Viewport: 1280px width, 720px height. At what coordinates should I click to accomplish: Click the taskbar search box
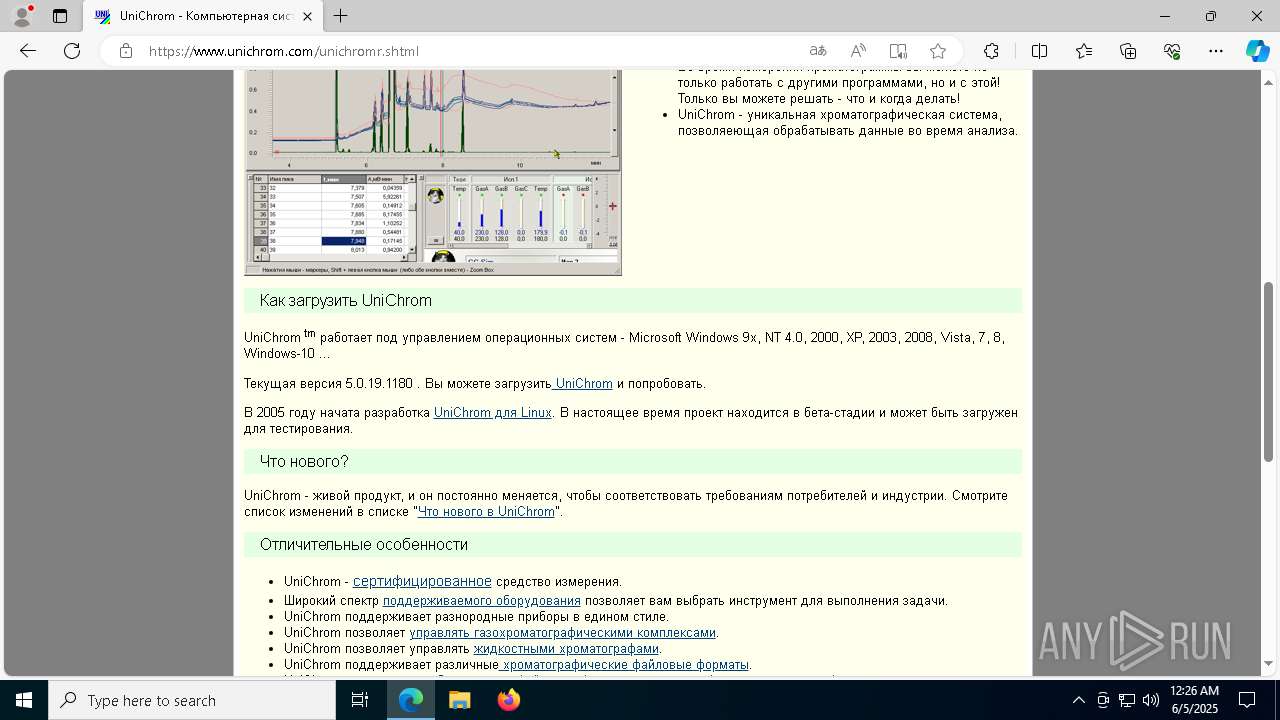[x=192, y=700]
